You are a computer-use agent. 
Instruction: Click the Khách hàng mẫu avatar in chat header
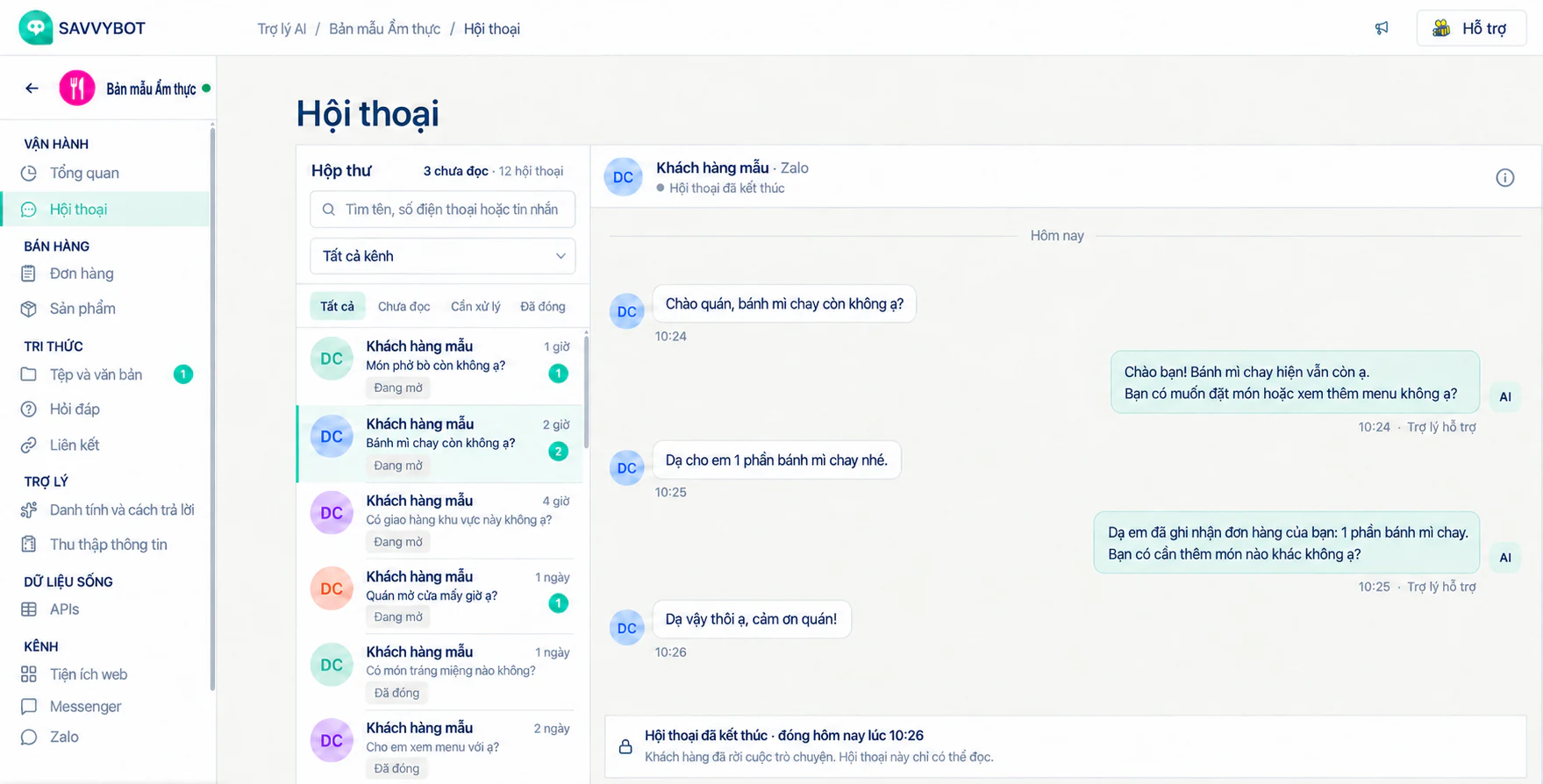coord(624,177)
